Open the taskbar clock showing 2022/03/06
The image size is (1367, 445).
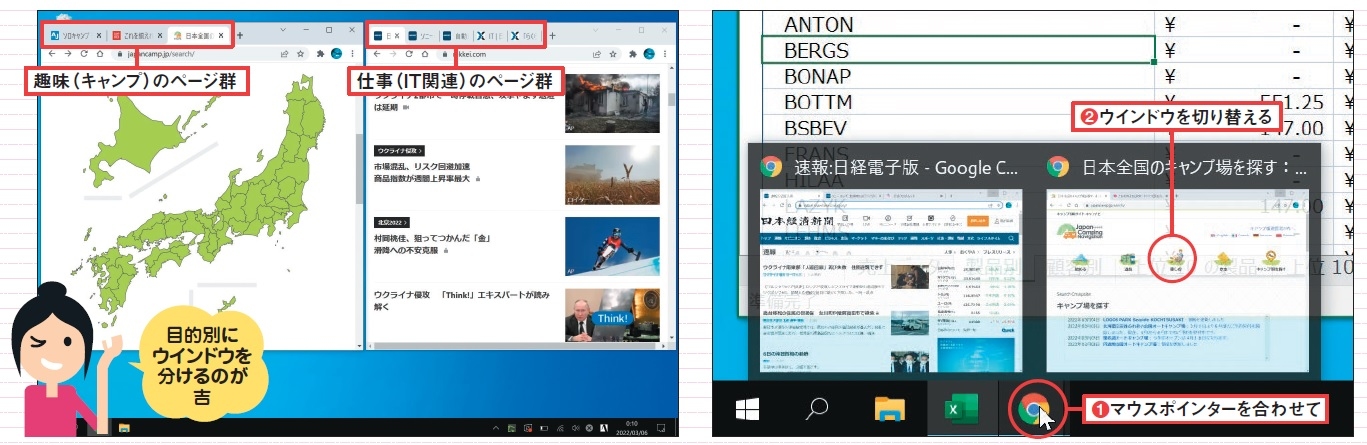click(x=632, y=428)
